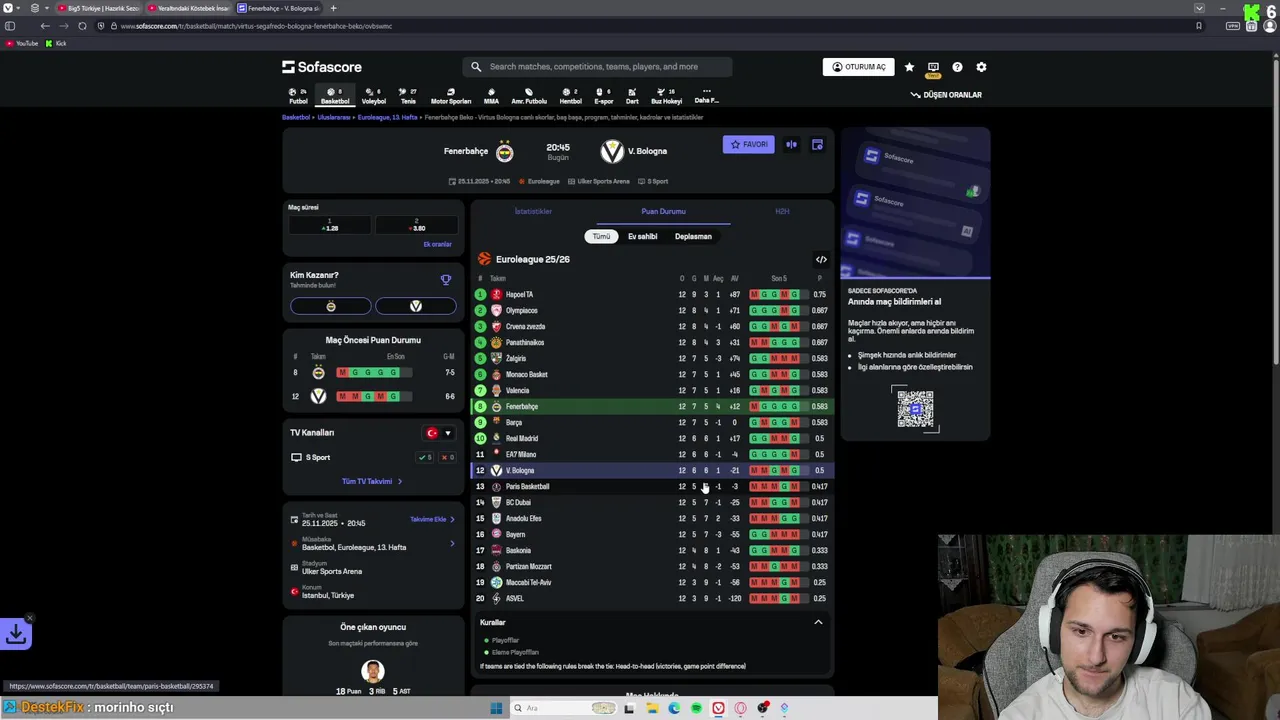Click the V. Bologna crest in match header
The height and width of the screenshot is (720, 1280).
(612, 152)
